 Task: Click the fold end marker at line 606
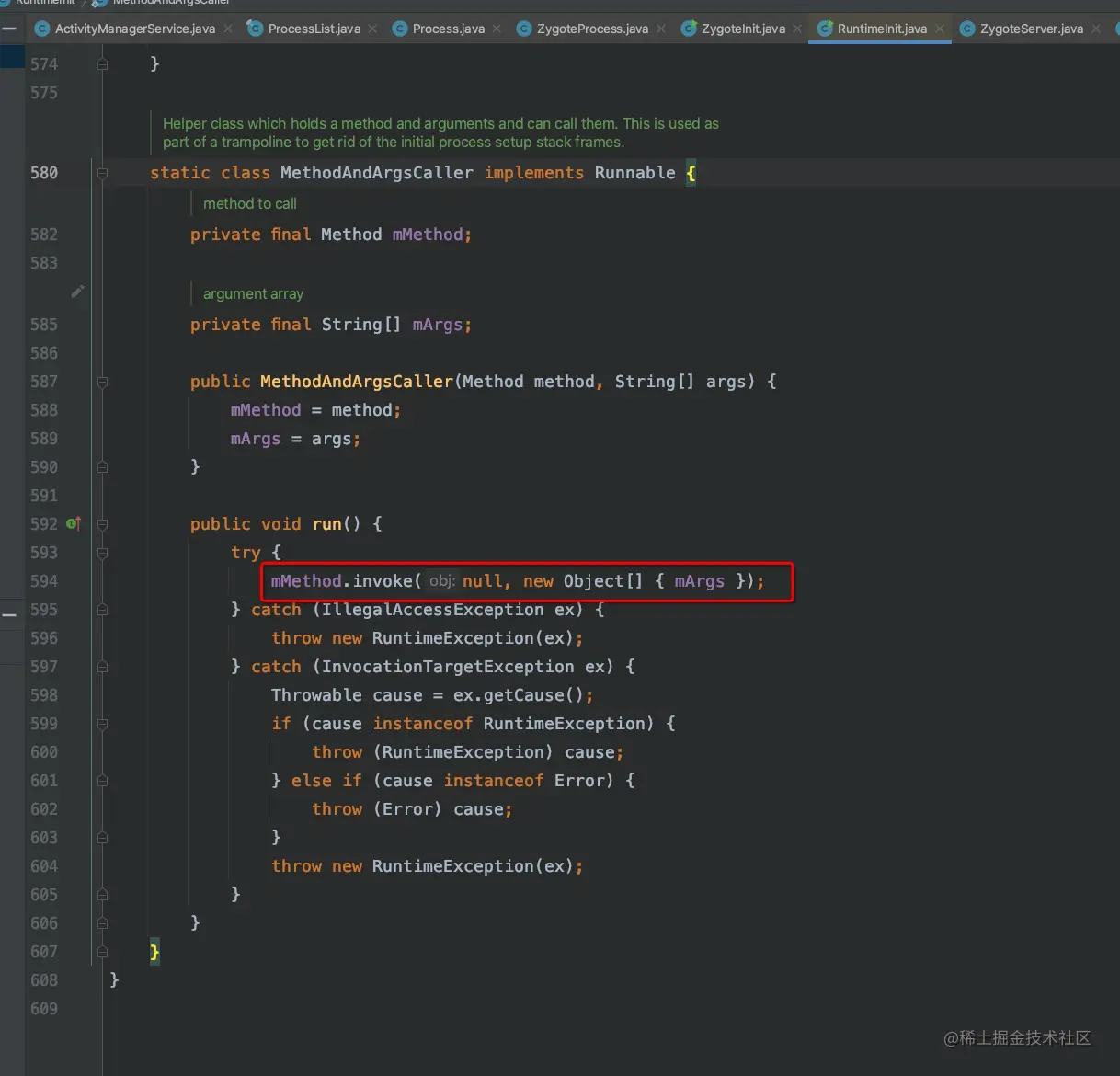(102, 923)
